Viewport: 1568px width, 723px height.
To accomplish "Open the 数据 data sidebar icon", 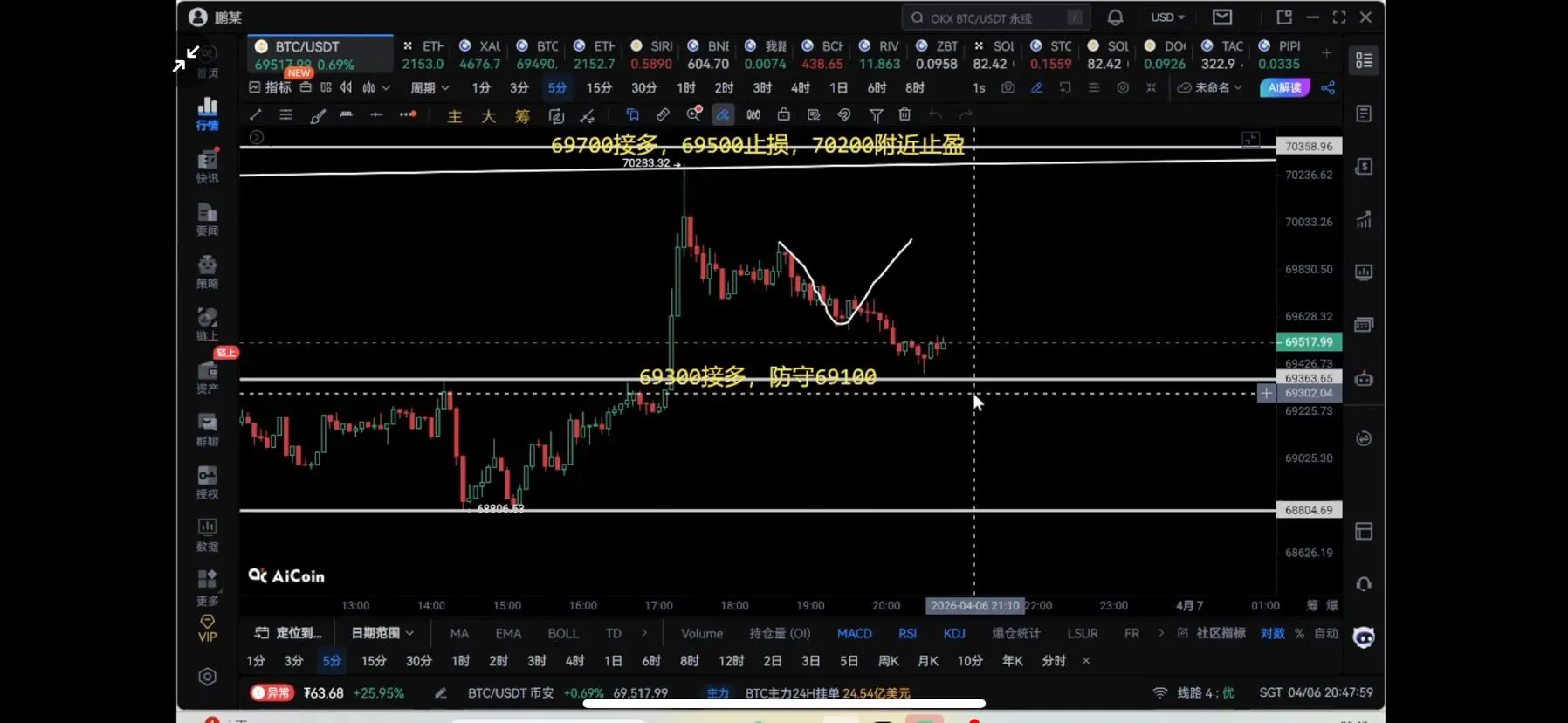I will click(x=207, y=534).
